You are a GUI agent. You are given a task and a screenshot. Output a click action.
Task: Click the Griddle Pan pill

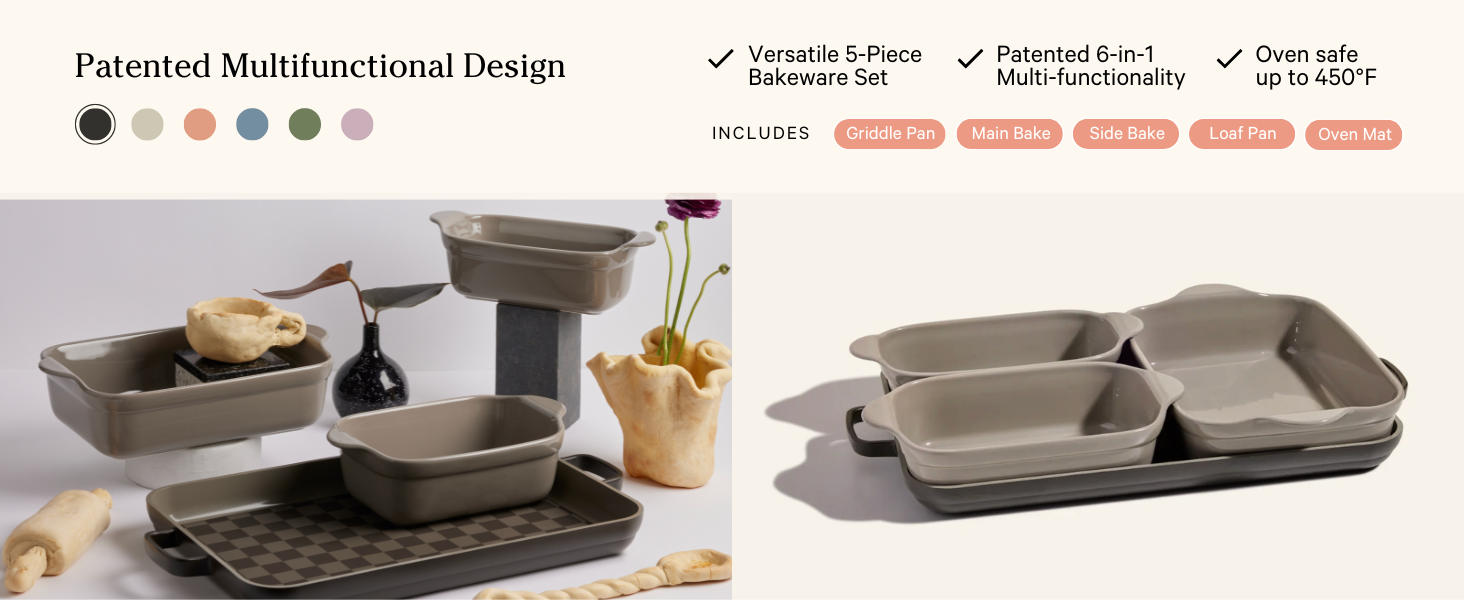tap(890, 133)
